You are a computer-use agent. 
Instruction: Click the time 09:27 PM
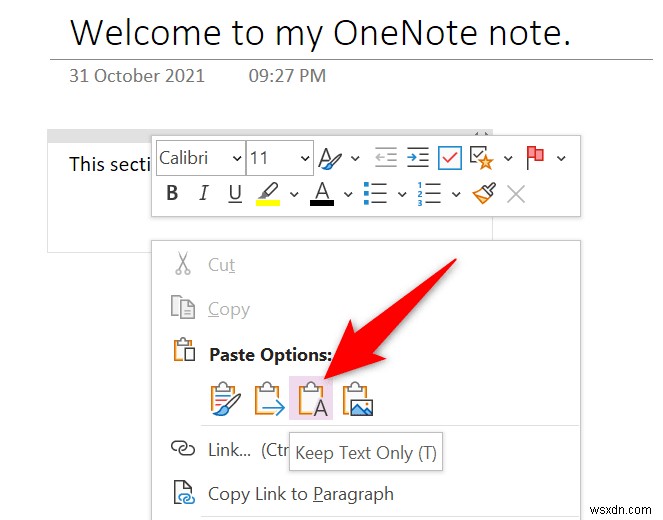287,76
